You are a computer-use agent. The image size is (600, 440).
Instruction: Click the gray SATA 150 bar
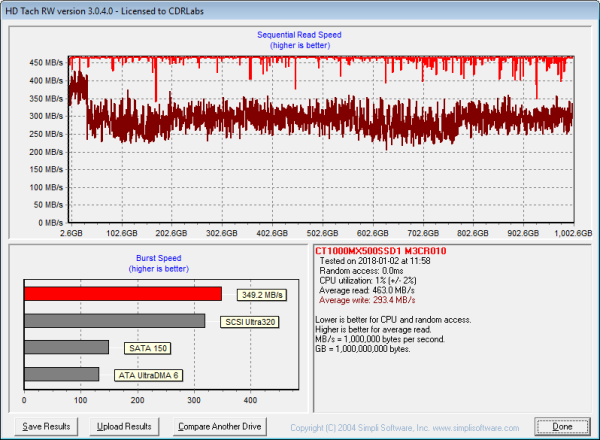[66, 347]
